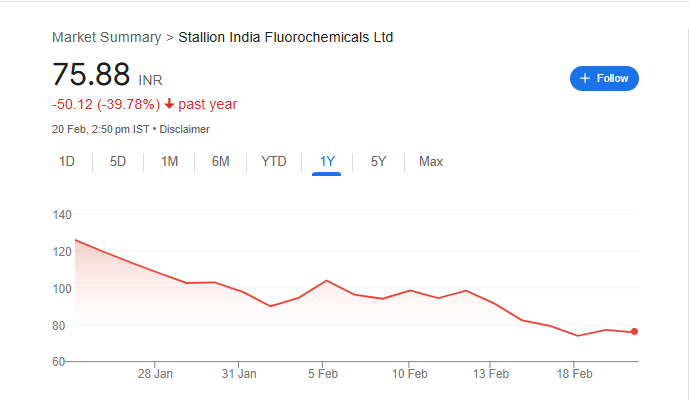The image size is (689, 400).
Task: Click the '20 Feb, 2:50 pm IST' timestamp
Action: tap(101, 129)
